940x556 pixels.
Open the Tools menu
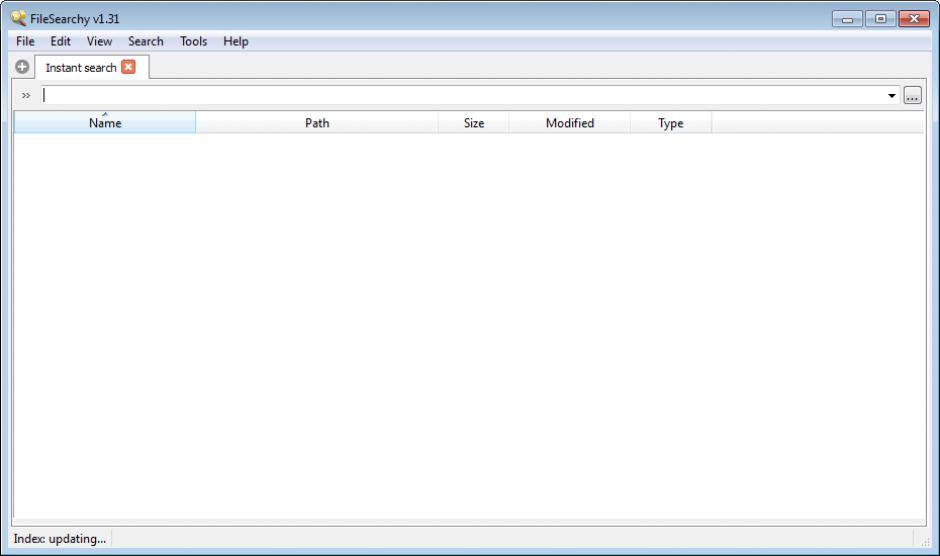click(x=194, y=41)
